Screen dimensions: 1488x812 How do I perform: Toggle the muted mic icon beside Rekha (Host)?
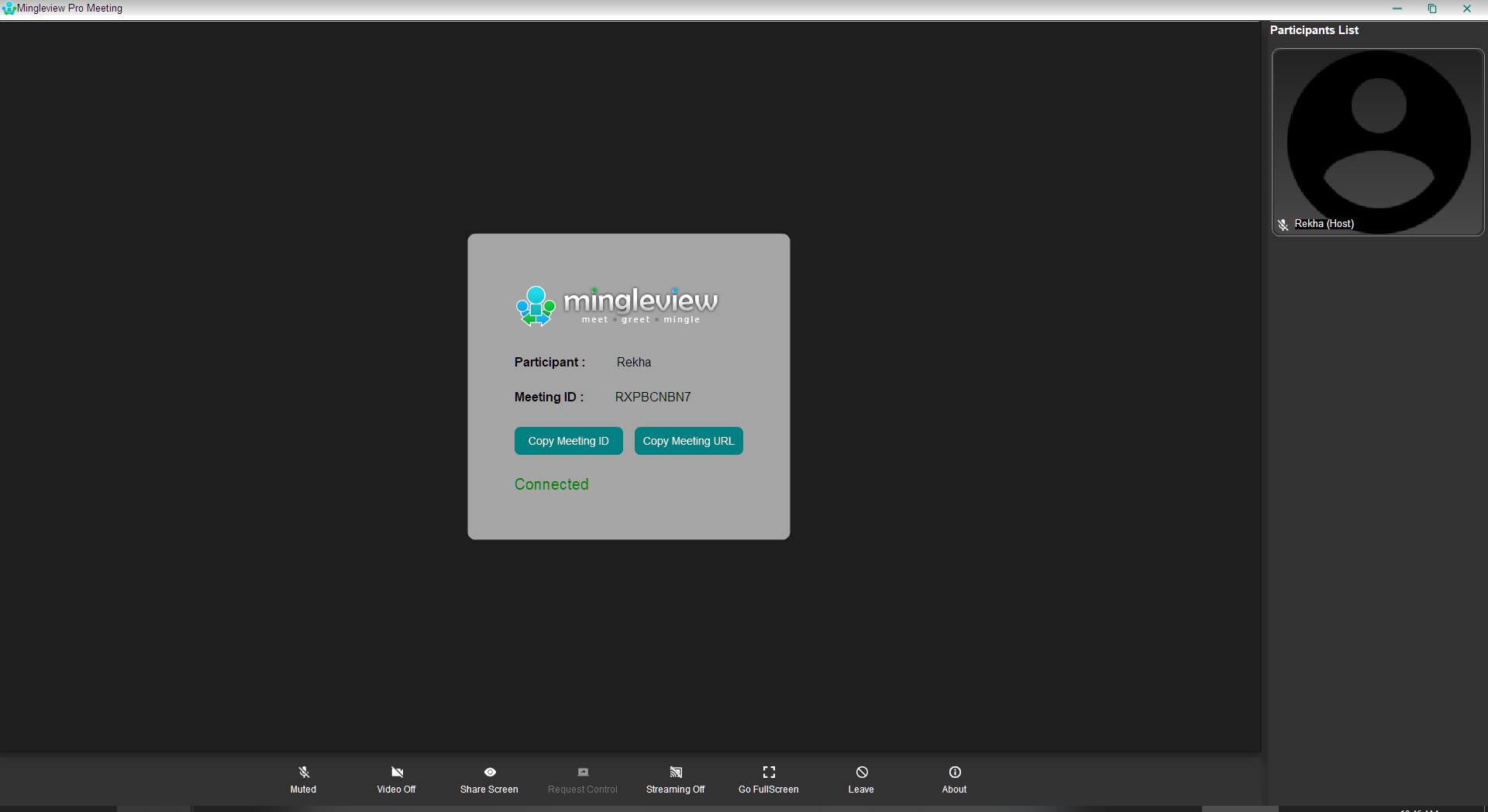pyautogui.click(x=1283, y=225)
